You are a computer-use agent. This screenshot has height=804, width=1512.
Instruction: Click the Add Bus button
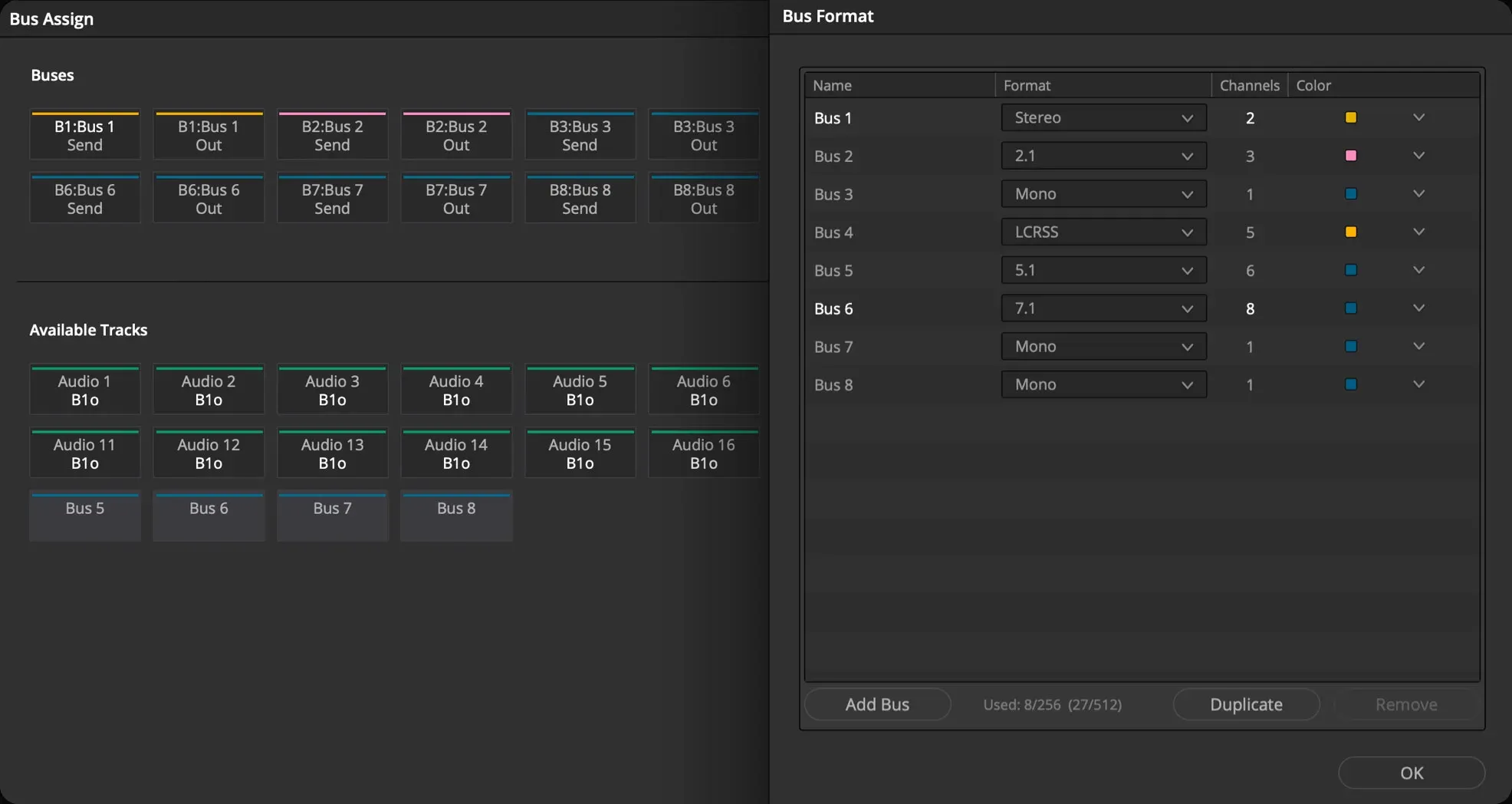pos(877,704)
